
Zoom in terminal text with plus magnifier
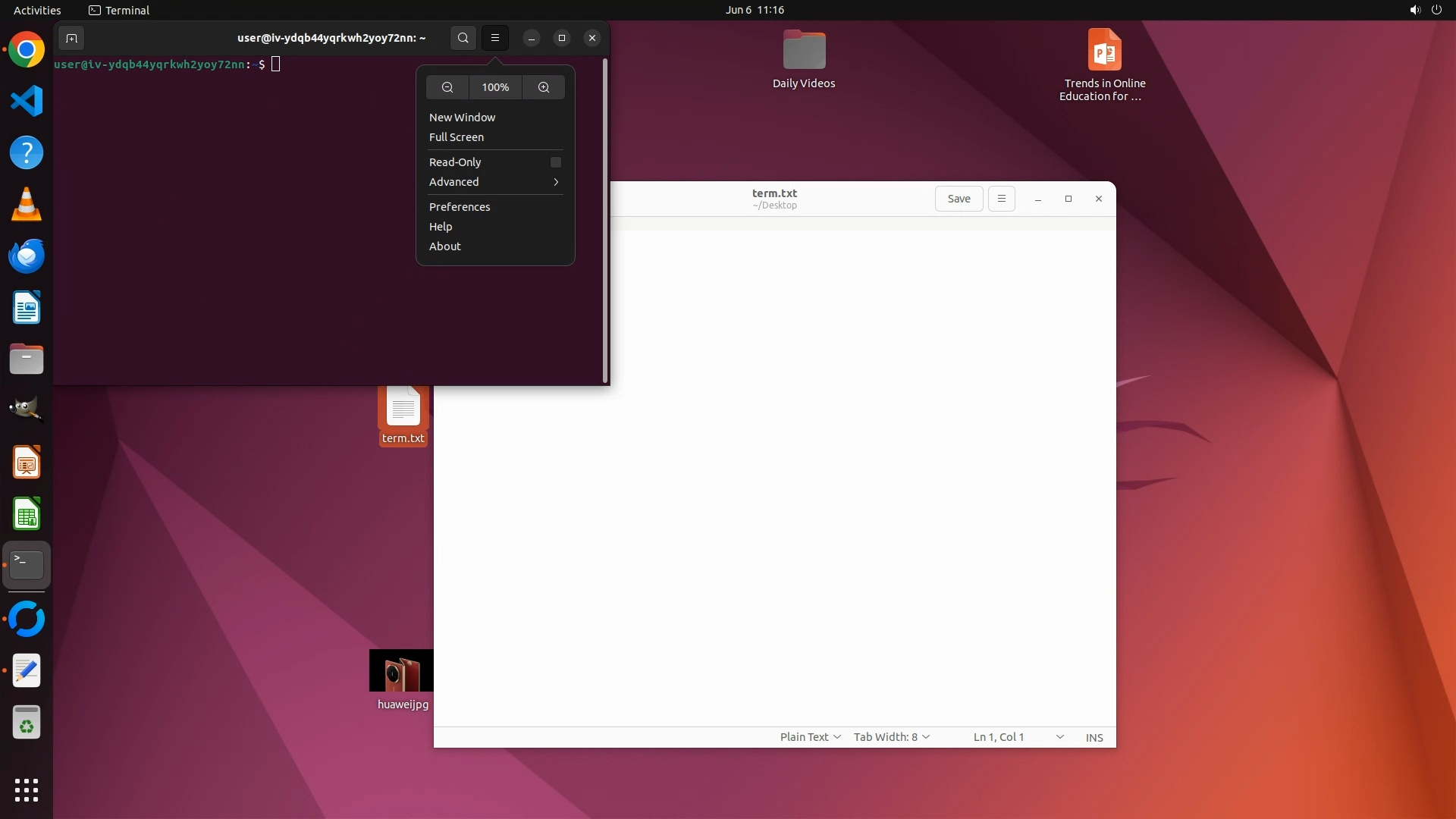[544, 87]
